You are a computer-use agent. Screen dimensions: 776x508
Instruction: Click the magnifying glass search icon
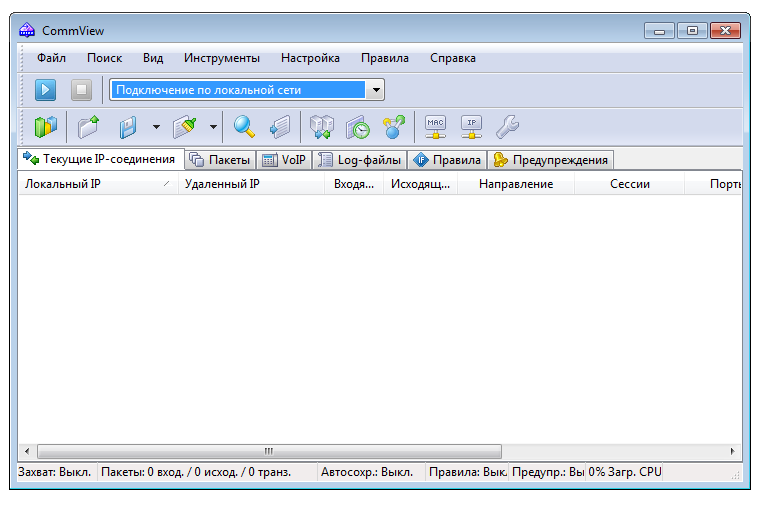point(244,127)
